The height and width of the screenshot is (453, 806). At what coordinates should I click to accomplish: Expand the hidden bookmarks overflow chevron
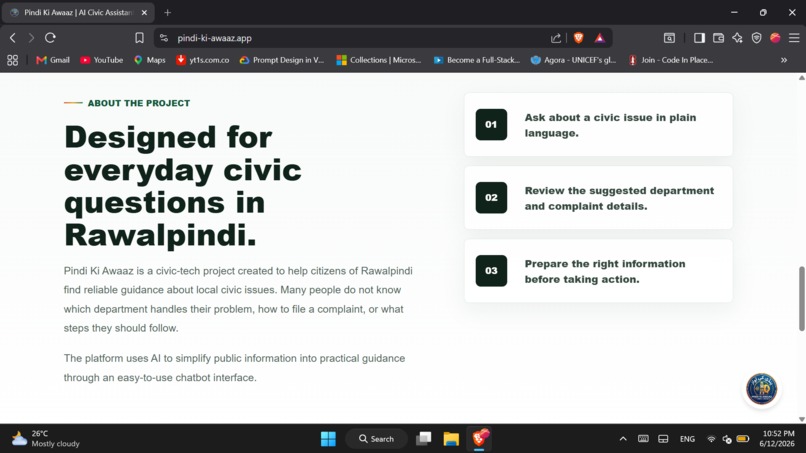pos(784,60)
